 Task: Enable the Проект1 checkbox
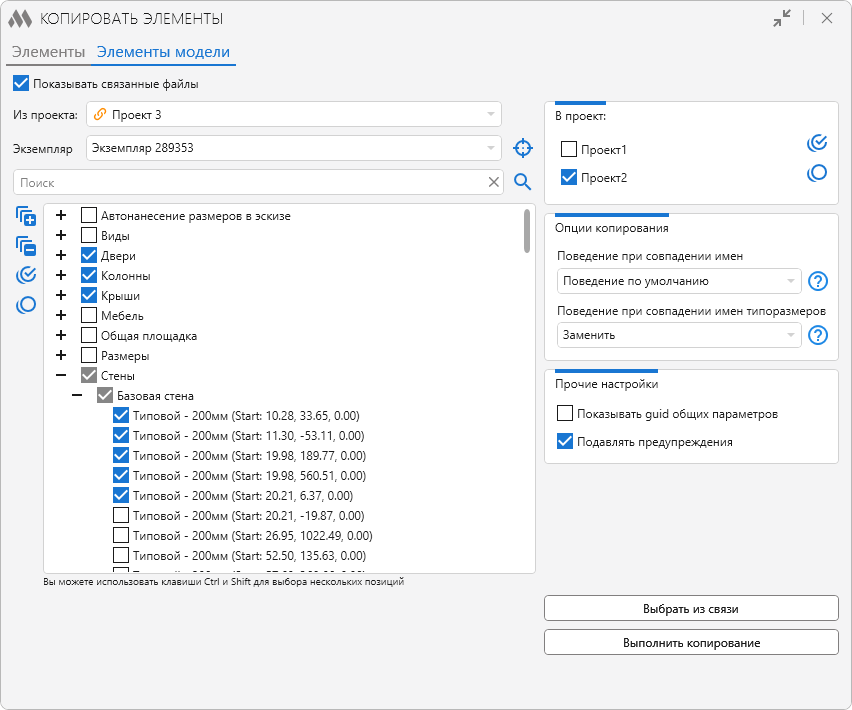click(x=569, y=150)
